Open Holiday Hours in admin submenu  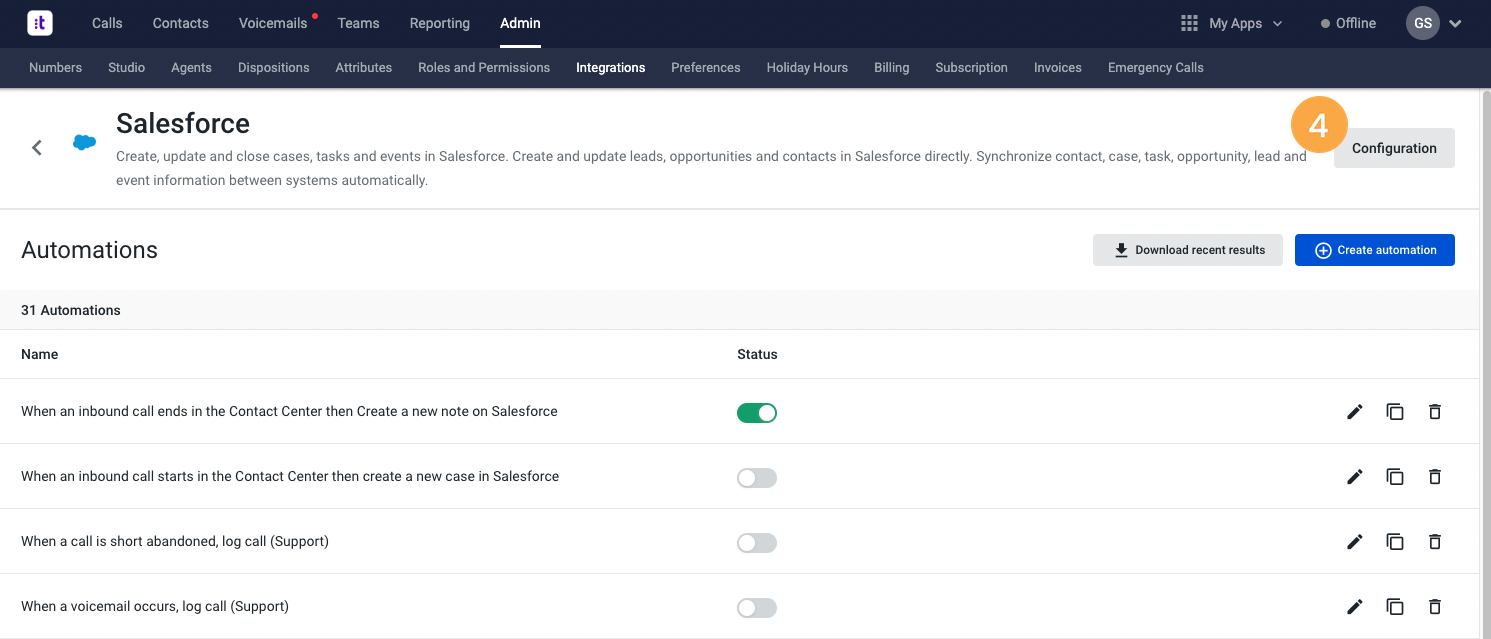point(807,68)
